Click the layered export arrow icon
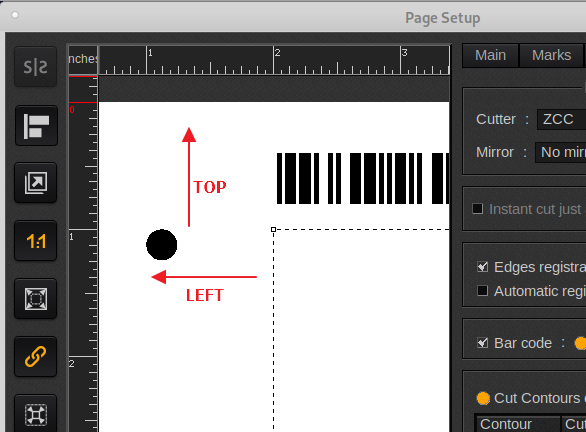Viewport: 586px width, 432px height. pos(36,183)
